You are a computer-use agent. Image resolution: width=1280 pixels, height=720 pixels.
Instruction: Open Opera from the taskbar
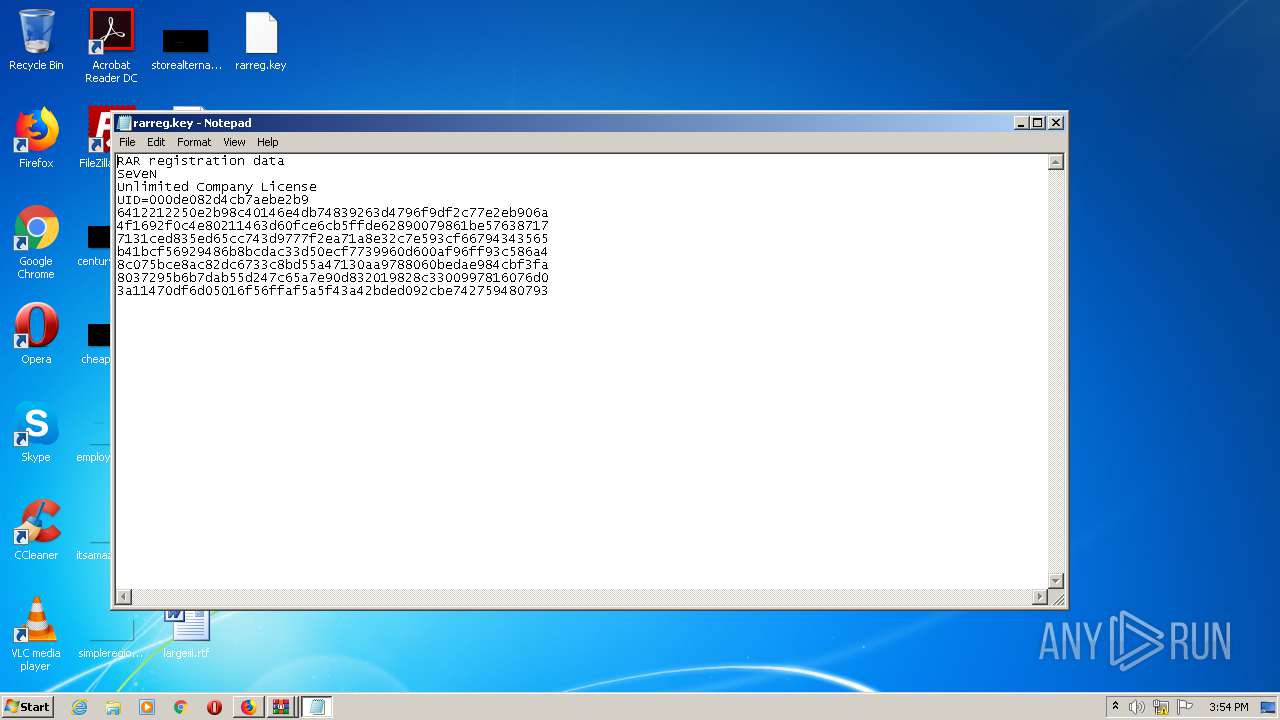(215, 707)
